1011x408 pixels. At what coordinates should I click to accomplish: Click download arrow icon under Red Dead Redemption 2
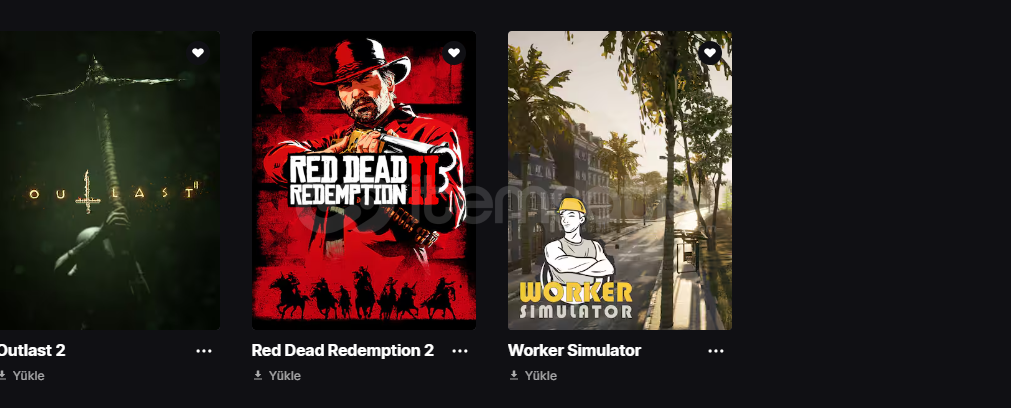[258, 375]
